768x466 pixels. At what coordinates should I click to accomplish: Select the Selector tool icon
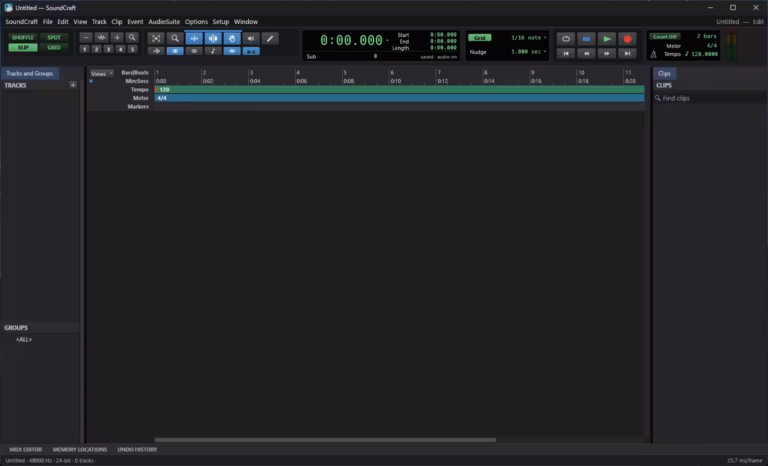(x=213, y=39)
